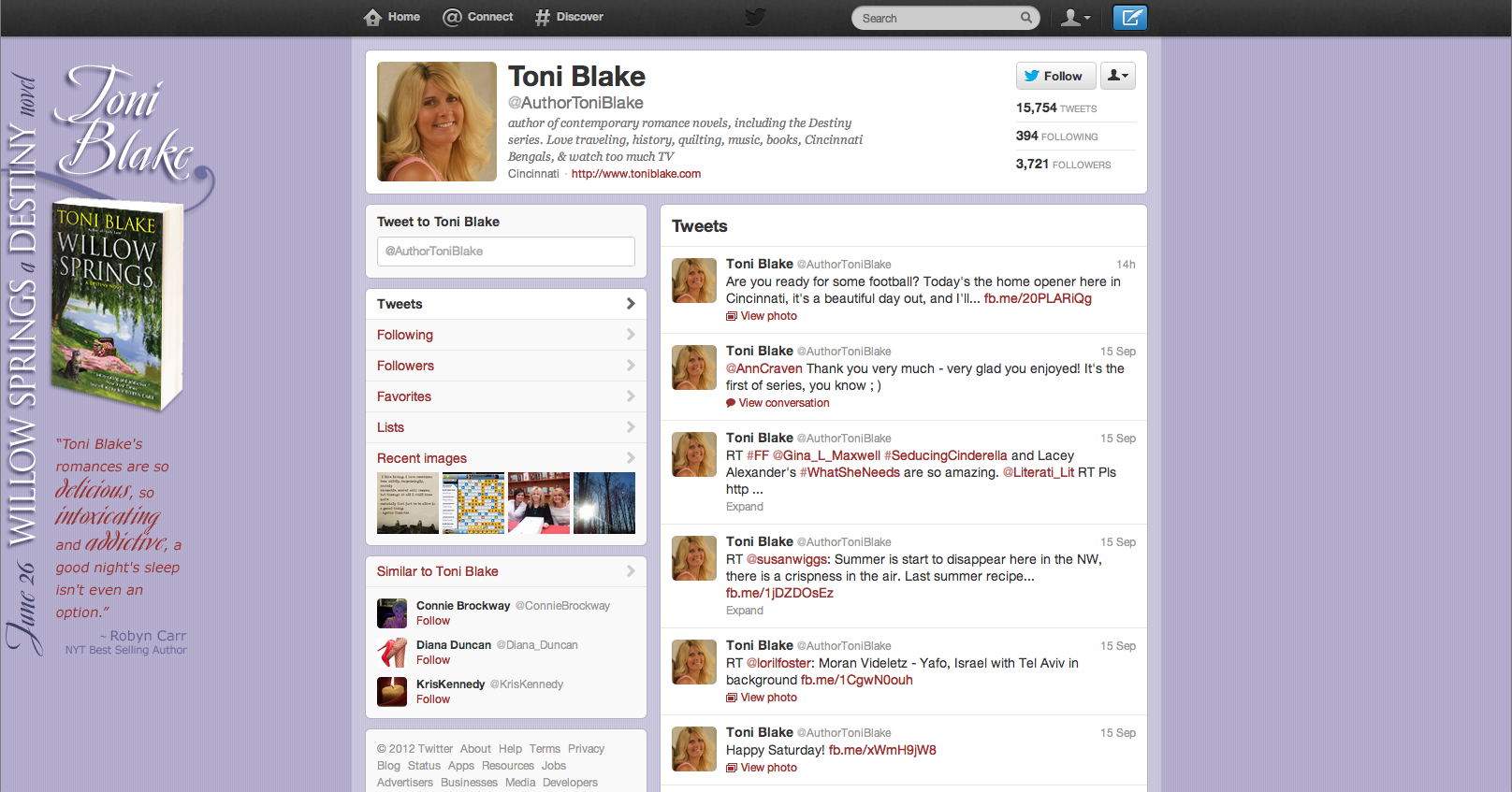The width and height of the screenshot is (1512, 792).
Task: Click the chevron on the Lists row
Action: [x=631, y=427]
